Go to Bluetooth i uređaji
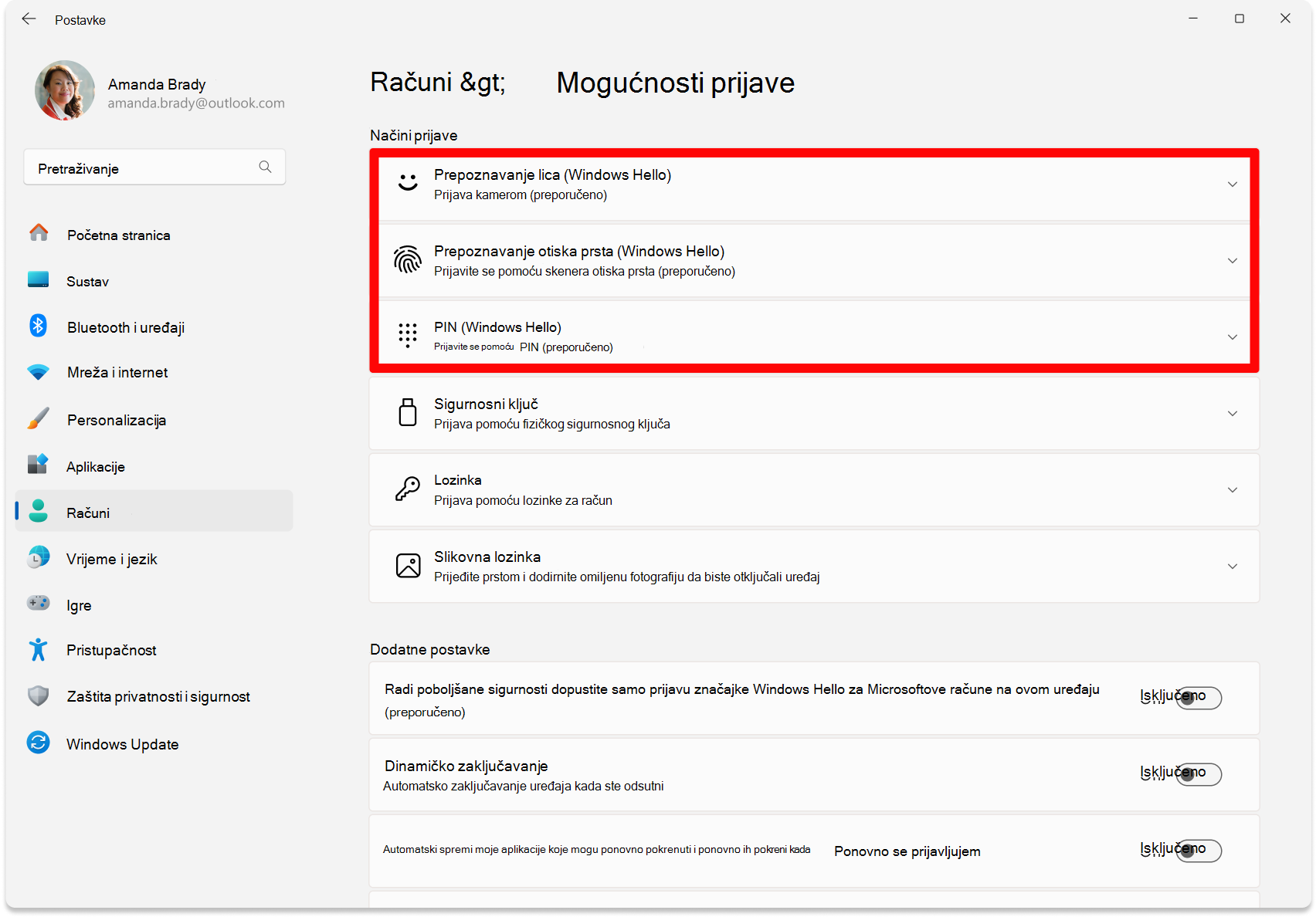Image resolution: width=1316 pixels, height=917 pixels. (x=154, y=327)
